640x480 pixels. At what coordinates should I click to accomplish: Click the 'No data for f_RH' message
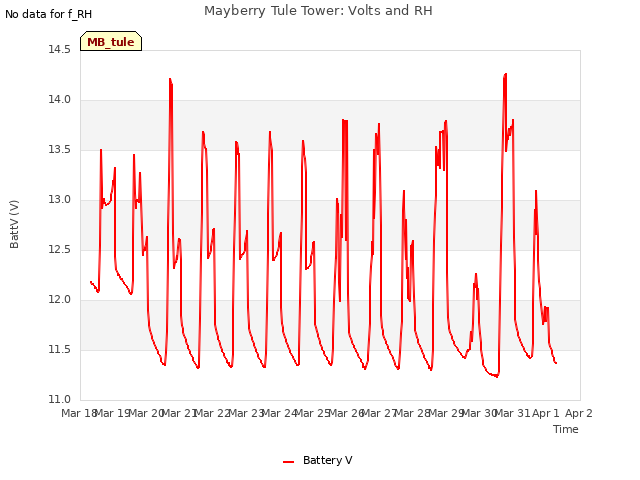tap(48, 14)
